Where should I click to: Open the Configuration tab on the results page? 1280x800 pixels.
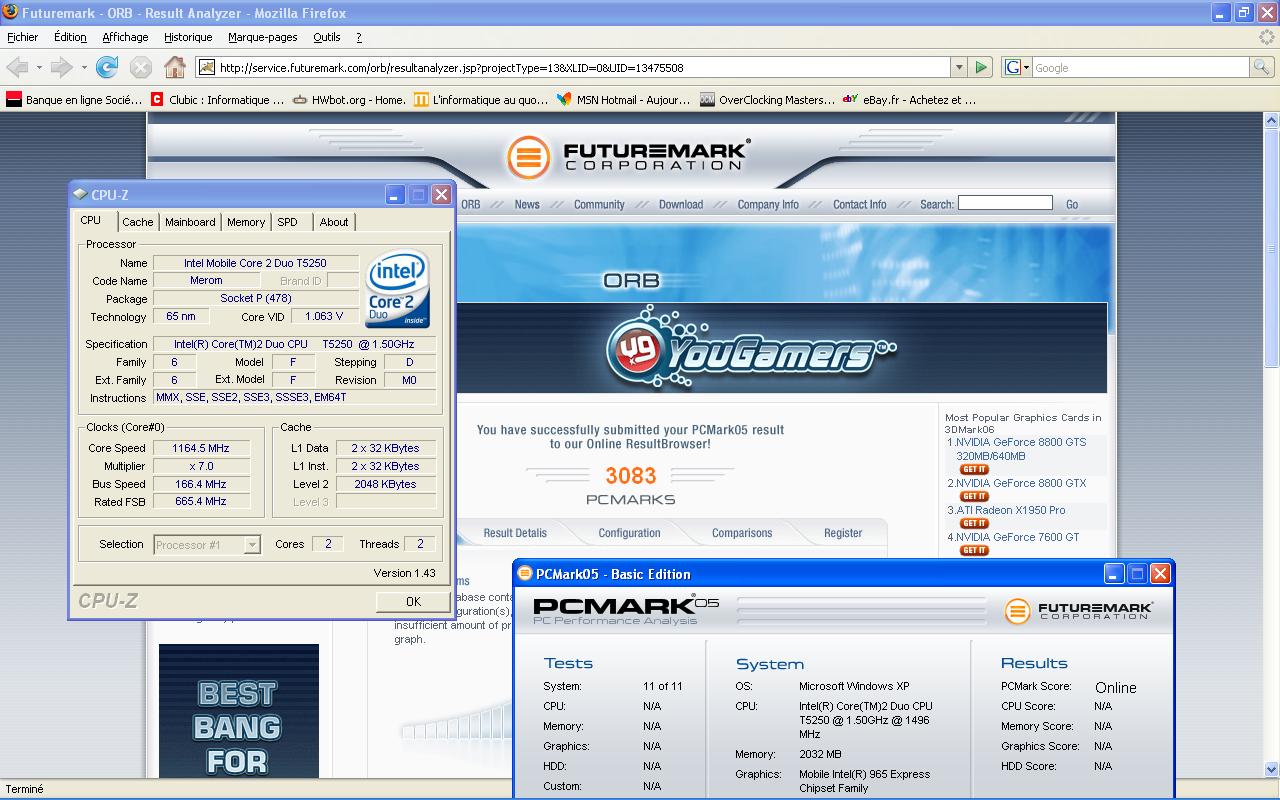pos(629,533)
